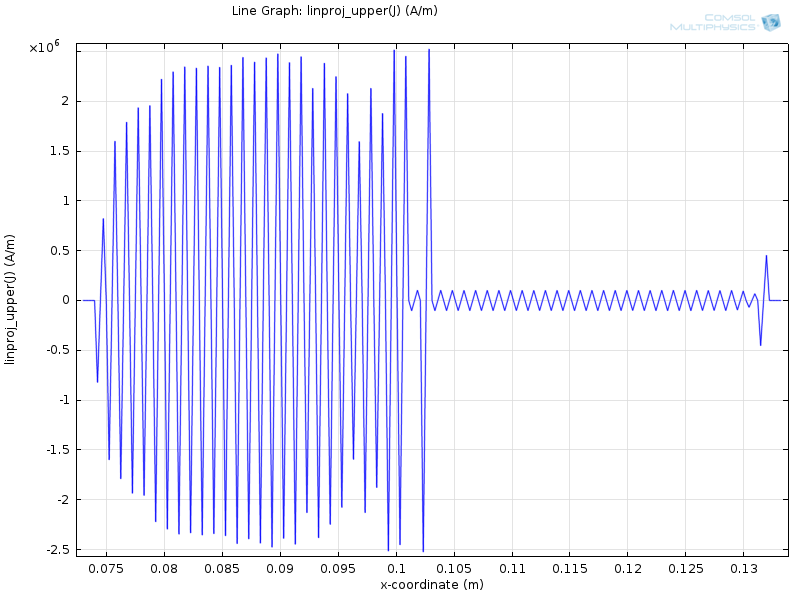
Task: Click the 0.1 x-axis tick label
Action: tap(396, 568)
